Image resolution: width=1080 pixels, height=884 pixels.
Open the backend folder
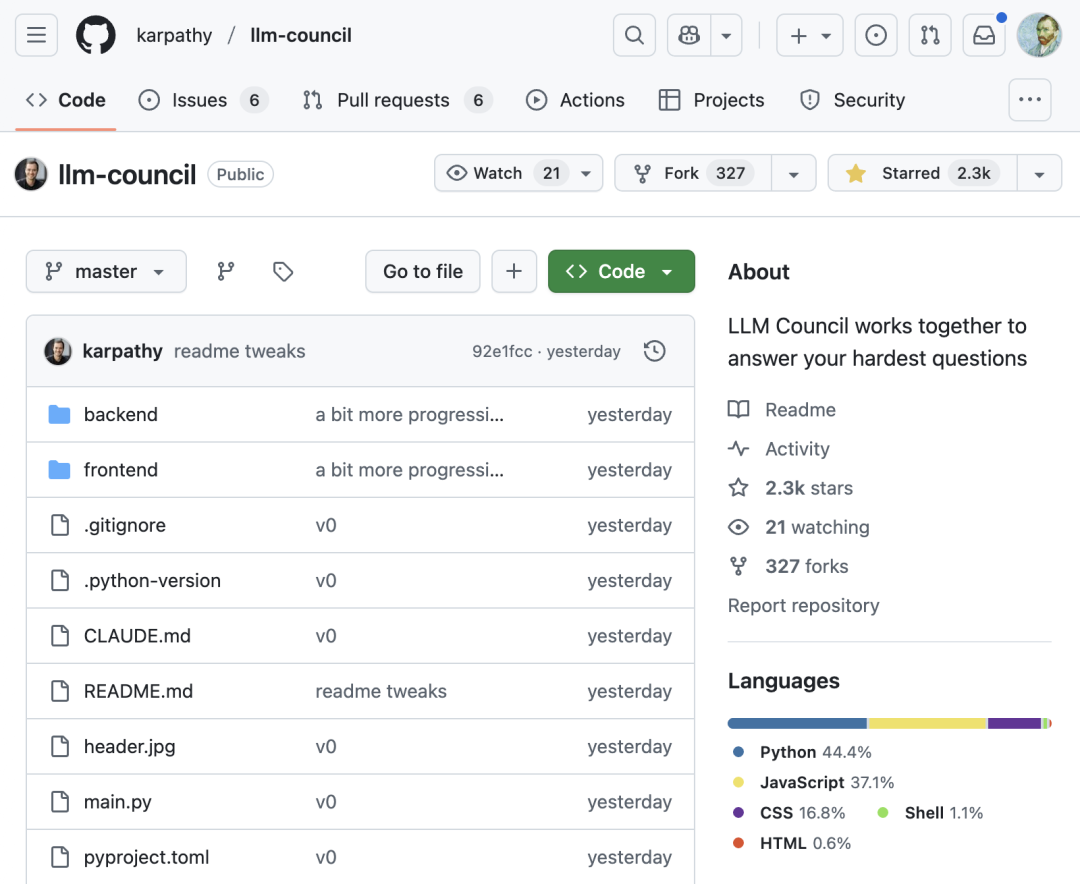tap(121, 415)
